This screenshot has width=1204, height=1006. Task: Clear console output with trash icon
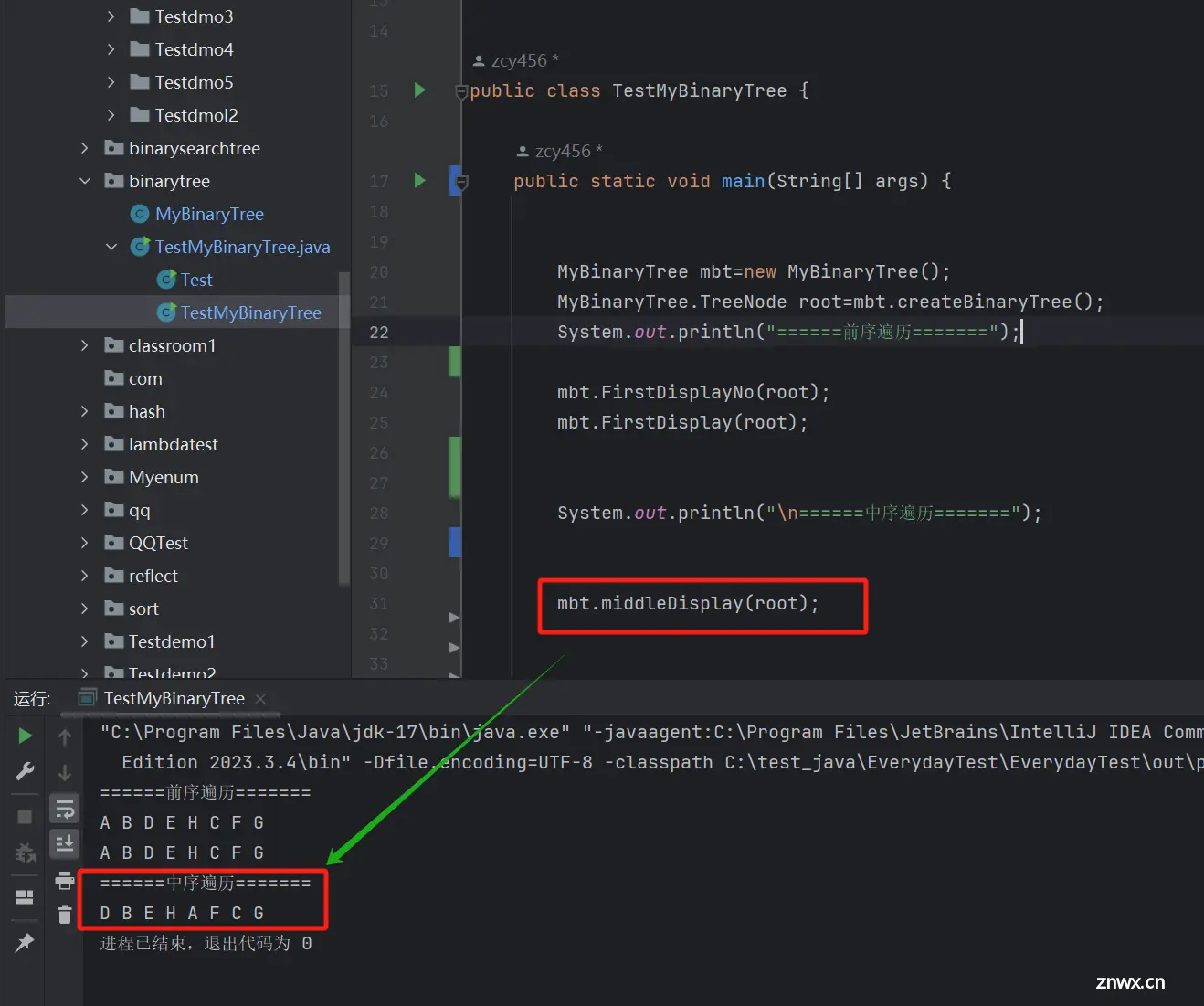[65, 914]
